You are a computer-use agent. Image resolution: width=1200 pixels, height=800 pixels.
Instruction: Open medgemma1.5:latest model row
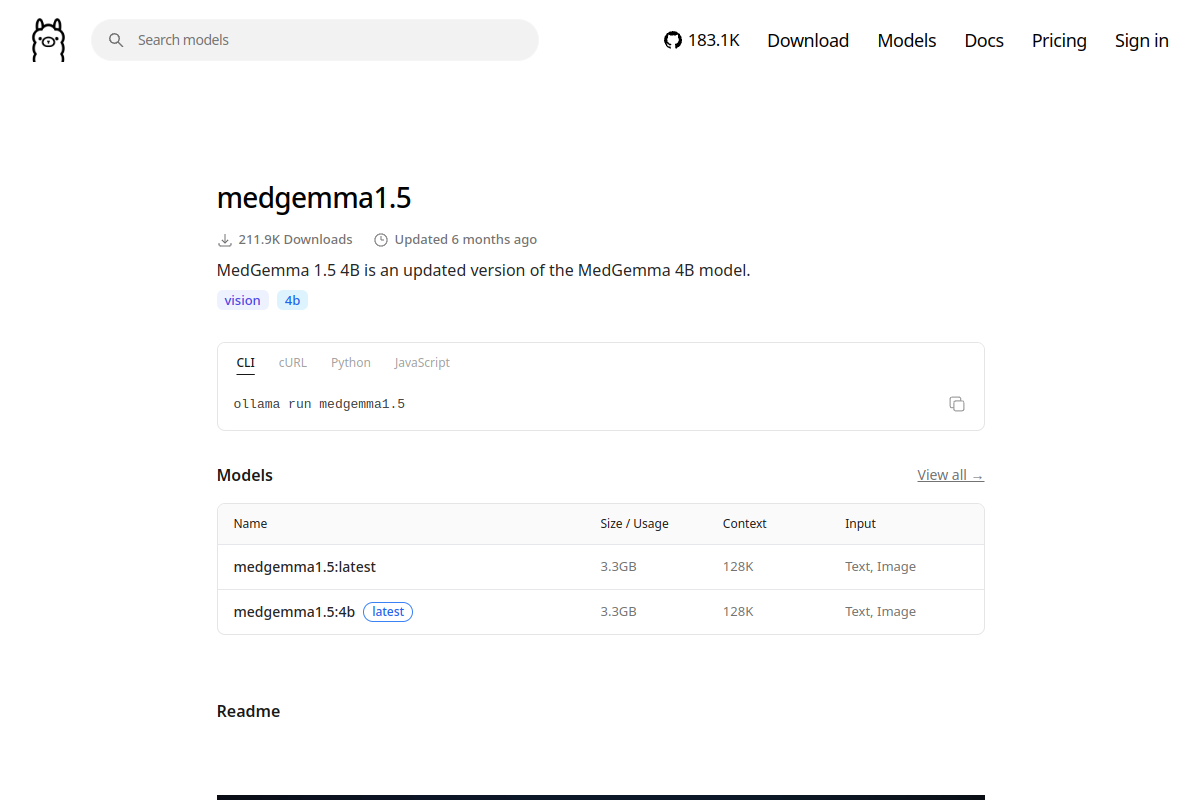coord(601,567)
